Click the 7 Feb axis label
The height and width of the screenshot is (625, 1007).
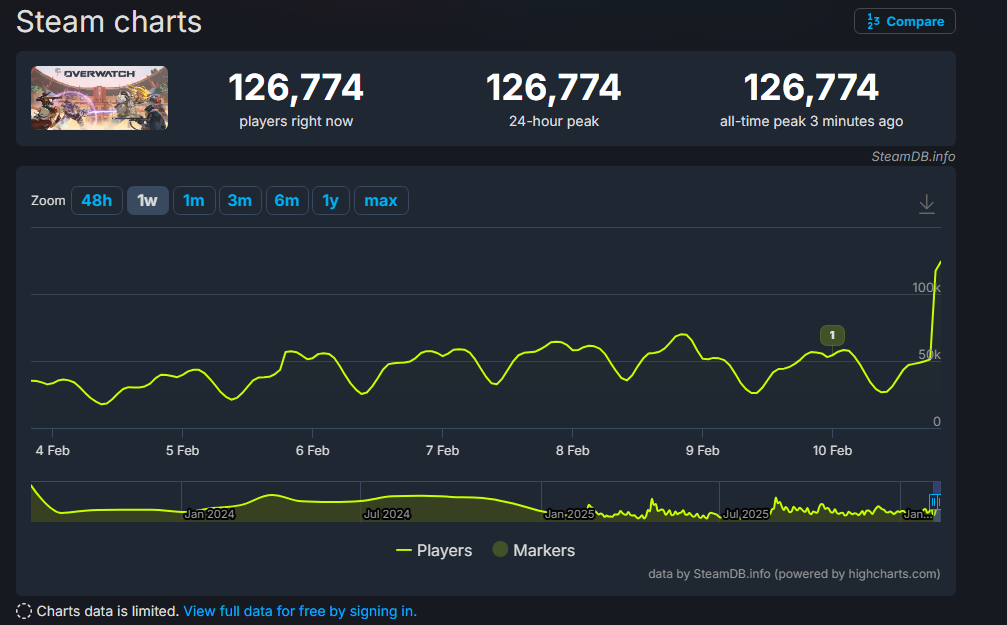[x=442, y=450]
